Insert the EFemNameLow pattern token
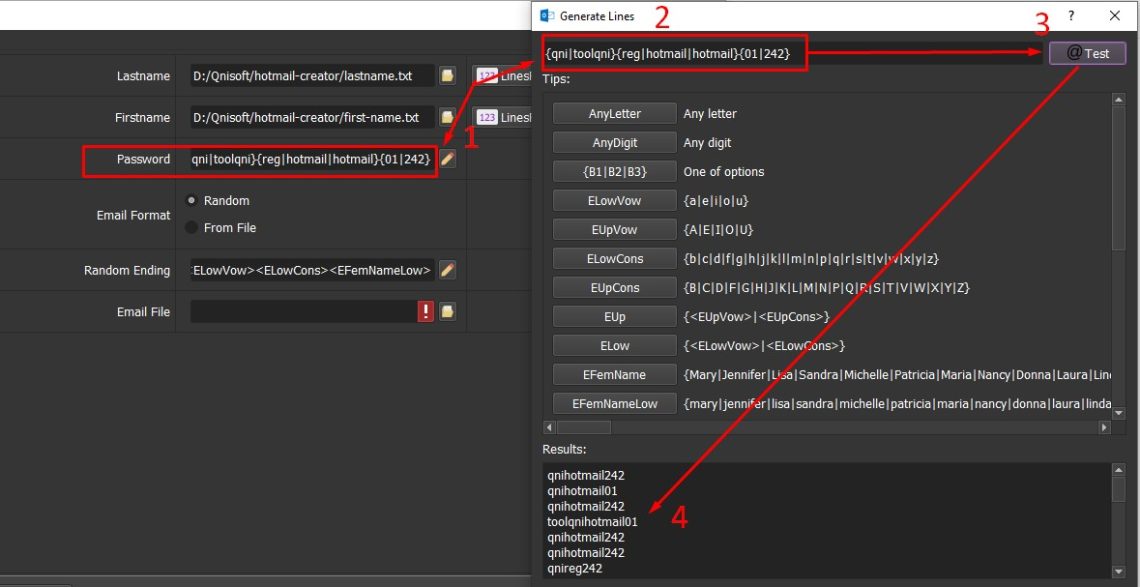 (x=614, y=404)
